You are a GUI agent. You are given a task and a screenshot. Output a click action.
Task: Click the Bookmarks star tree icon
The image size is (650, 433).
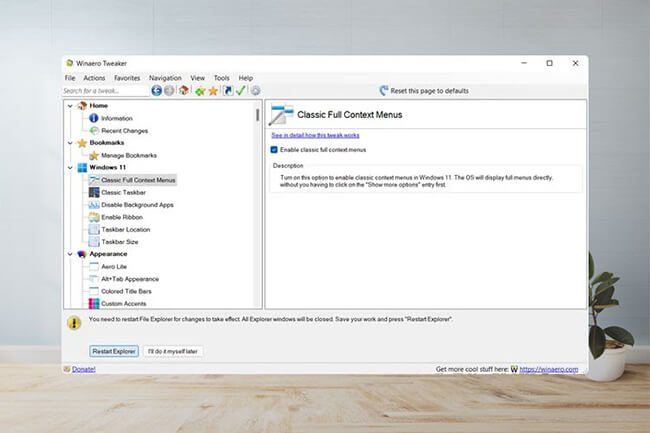(x=82, y=143)
